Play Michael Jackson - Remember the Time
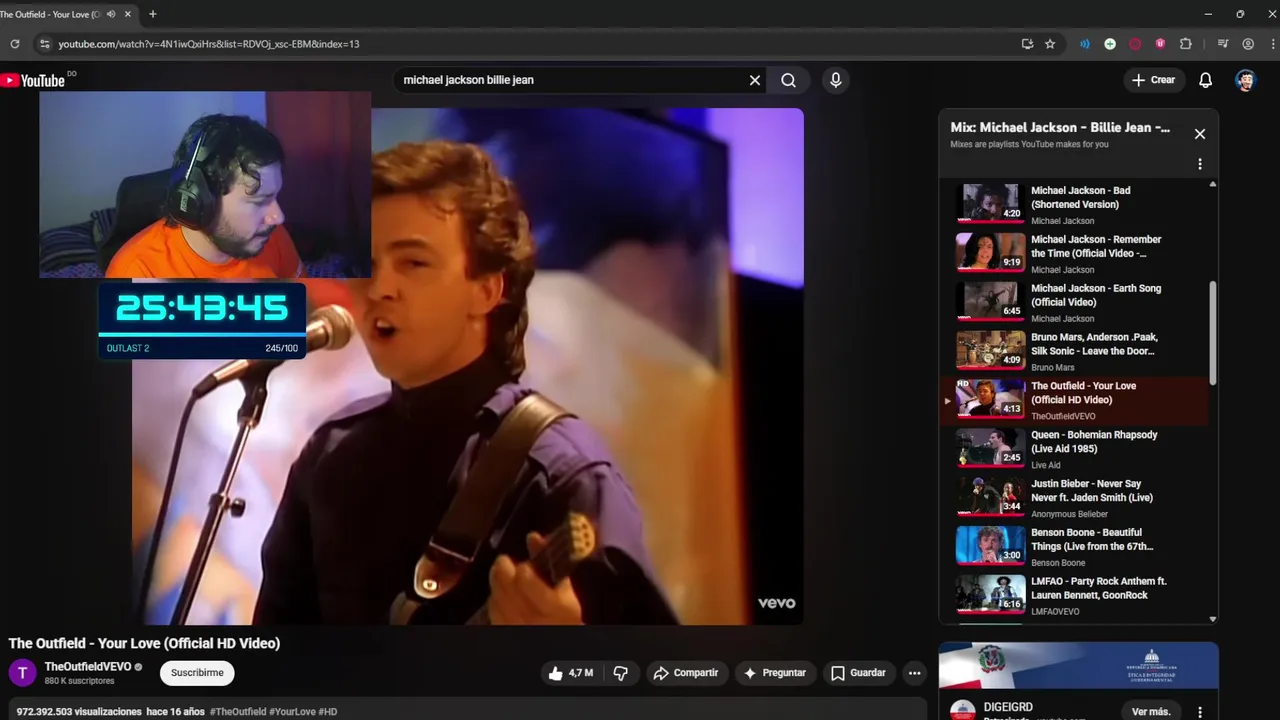Image resolution: width=1280 pixels, height=720 pixels. pyautogui.click(x=1079, y=253)
